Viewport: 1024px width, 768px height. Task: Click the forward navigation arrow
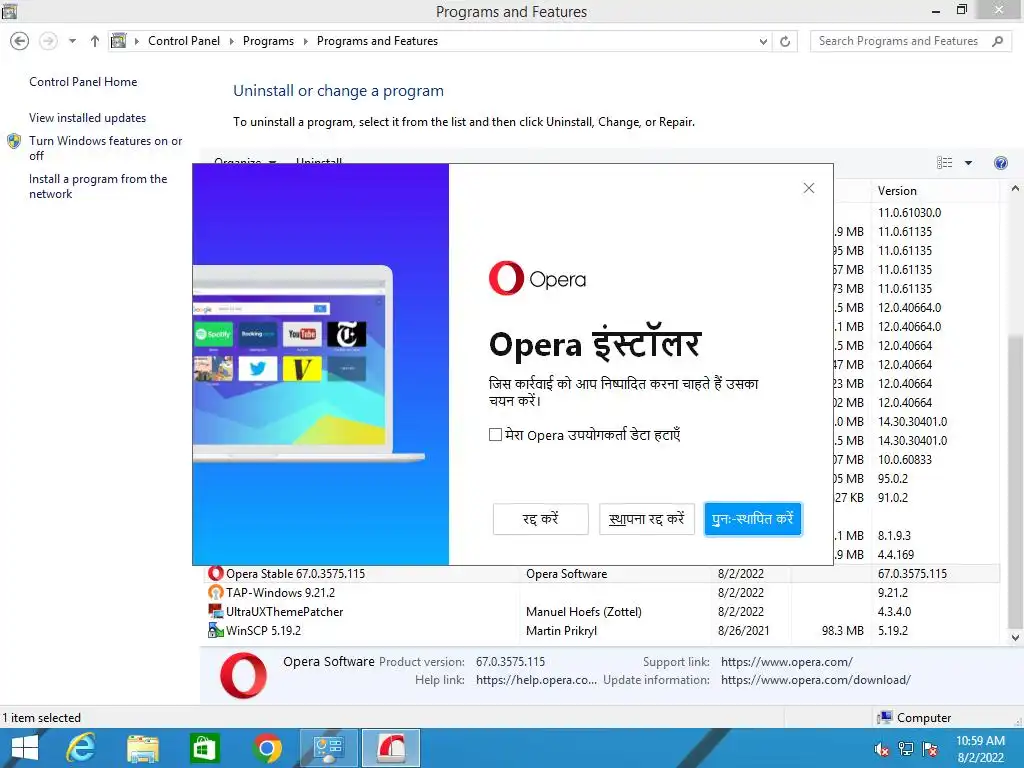tap(48, 41)
